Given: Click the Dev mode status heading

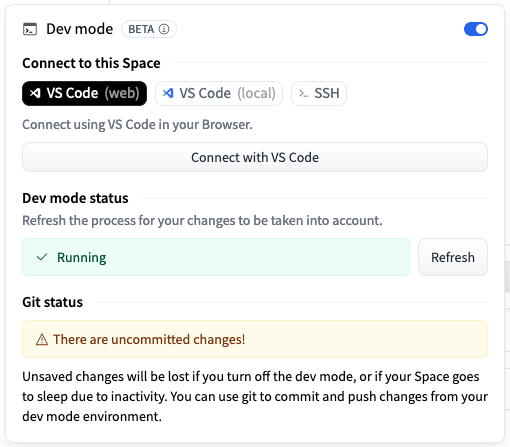Looking at the screenshot, I should click(x=75, y=198).
